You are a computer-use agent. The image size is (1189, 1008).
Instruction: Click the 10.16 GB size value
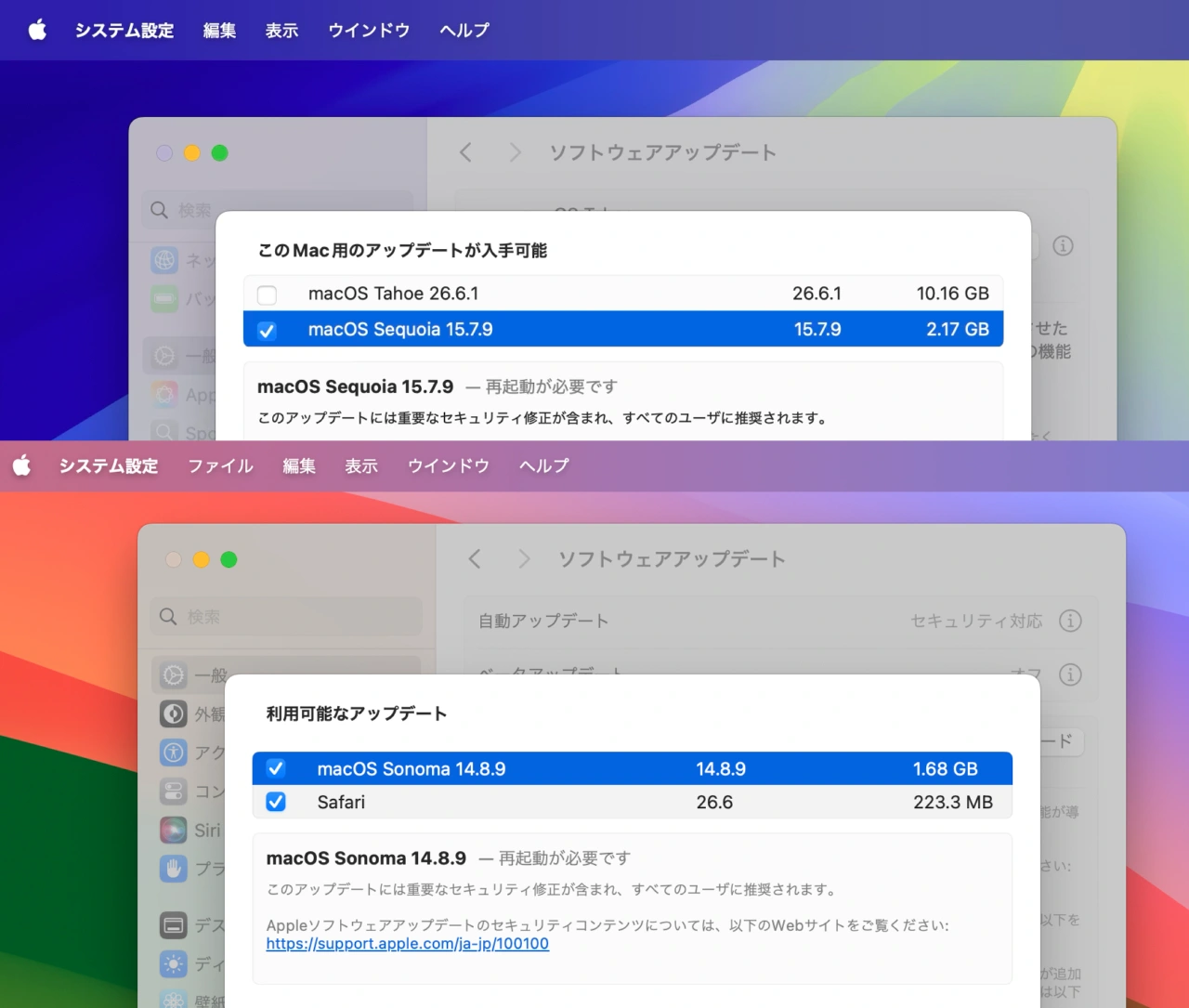click(x=952, y=294)
